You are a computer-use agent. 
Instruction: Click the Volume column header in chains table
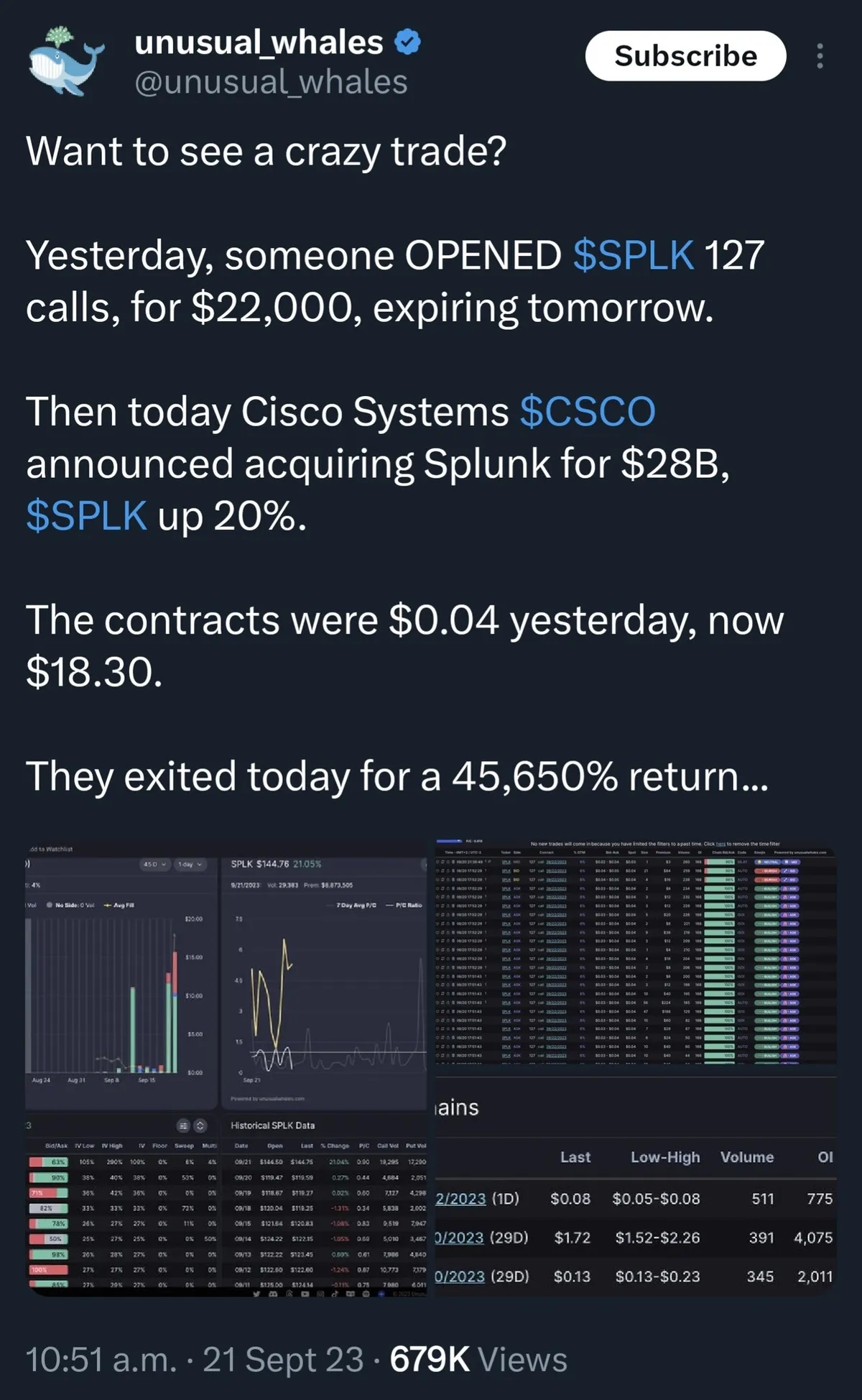coord(747,1157)
